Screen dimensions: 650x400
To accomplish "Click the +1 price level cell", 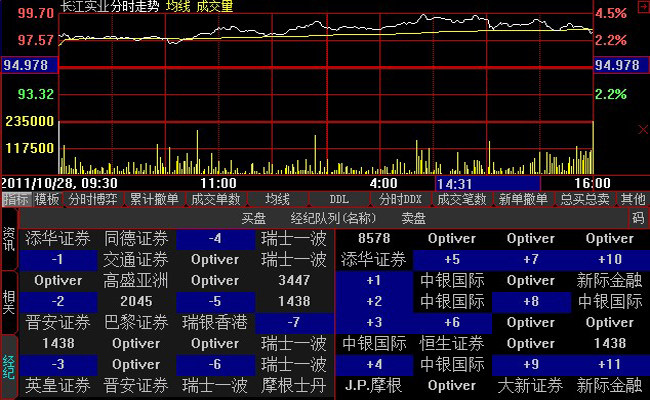I will coord(374,281).
